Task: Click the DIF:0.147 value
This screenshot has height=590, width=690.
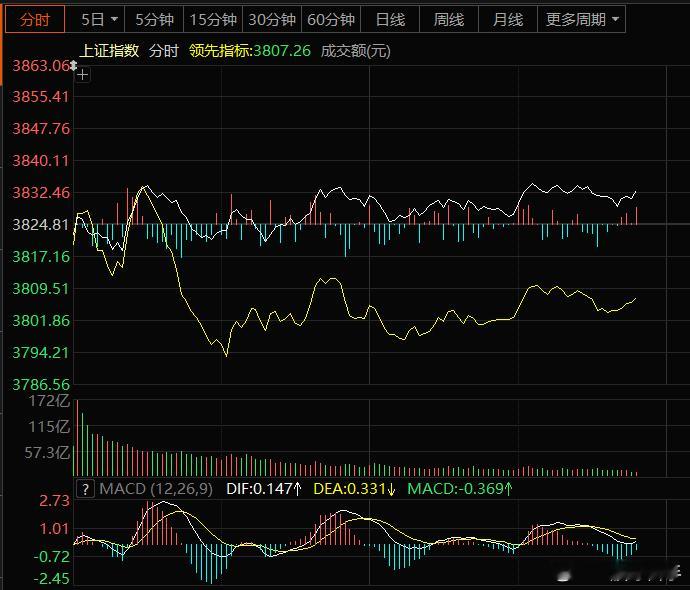Action: pos(264,489)
